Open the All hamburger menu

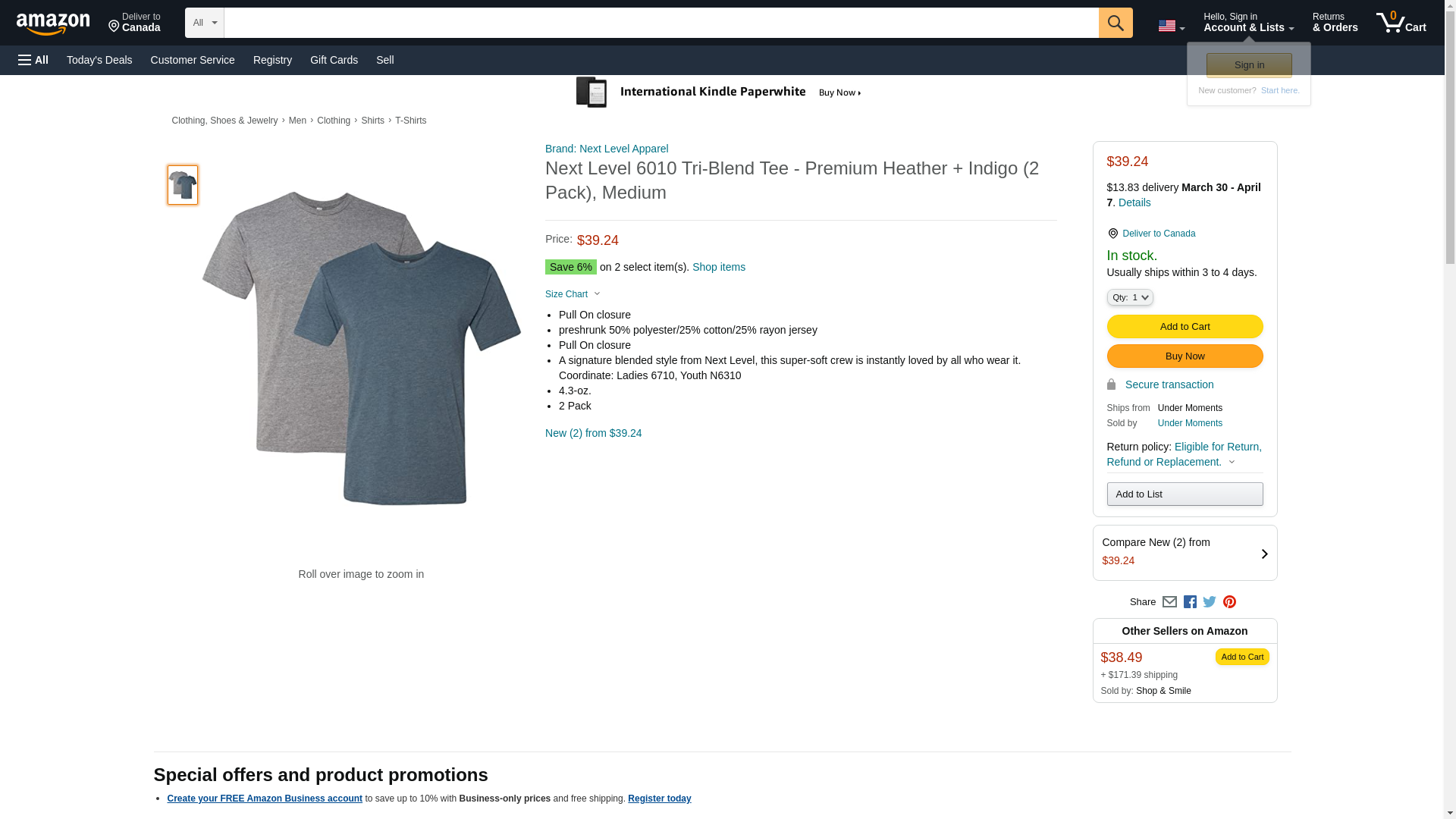33,60
